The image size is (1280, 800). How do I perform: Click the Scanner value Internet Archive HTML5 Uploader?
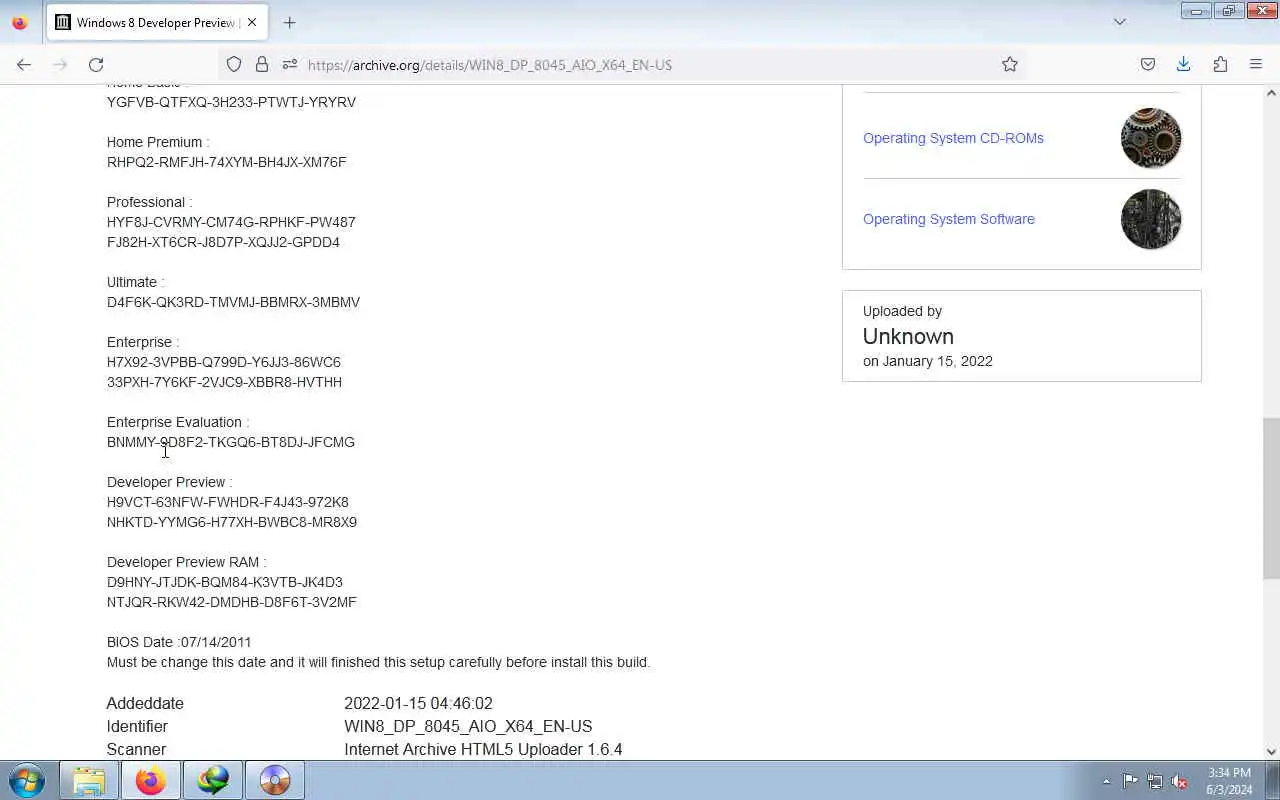point(483,749)
